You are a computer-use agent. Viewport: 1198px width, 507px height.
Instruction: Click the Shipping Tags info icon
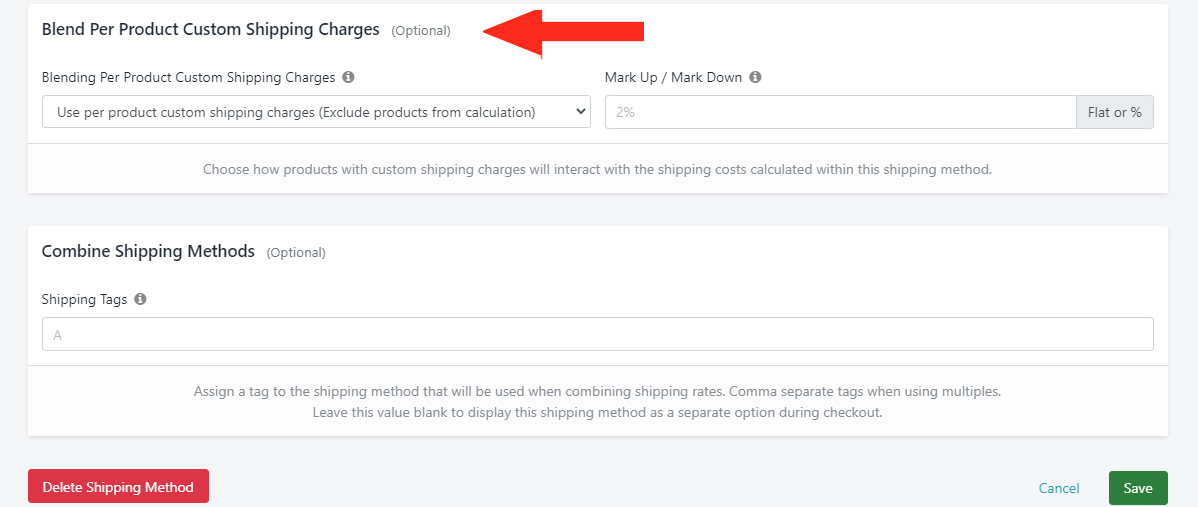point(140,299)
